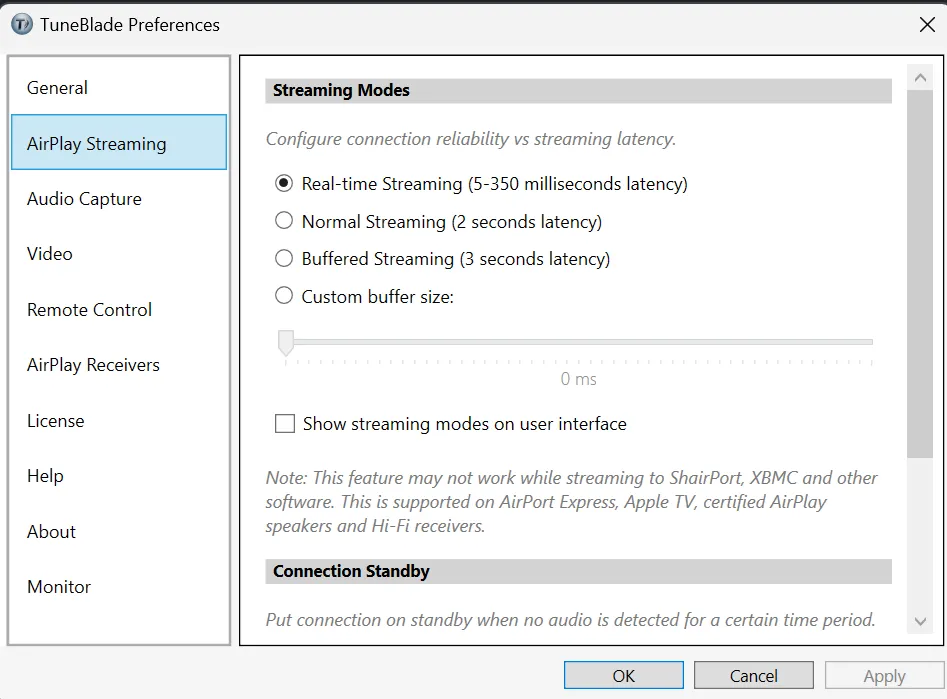Screen dimensions: 947x699
Task: Click the custom buffer size slider thumb
Action: click(x=286, y=343)
